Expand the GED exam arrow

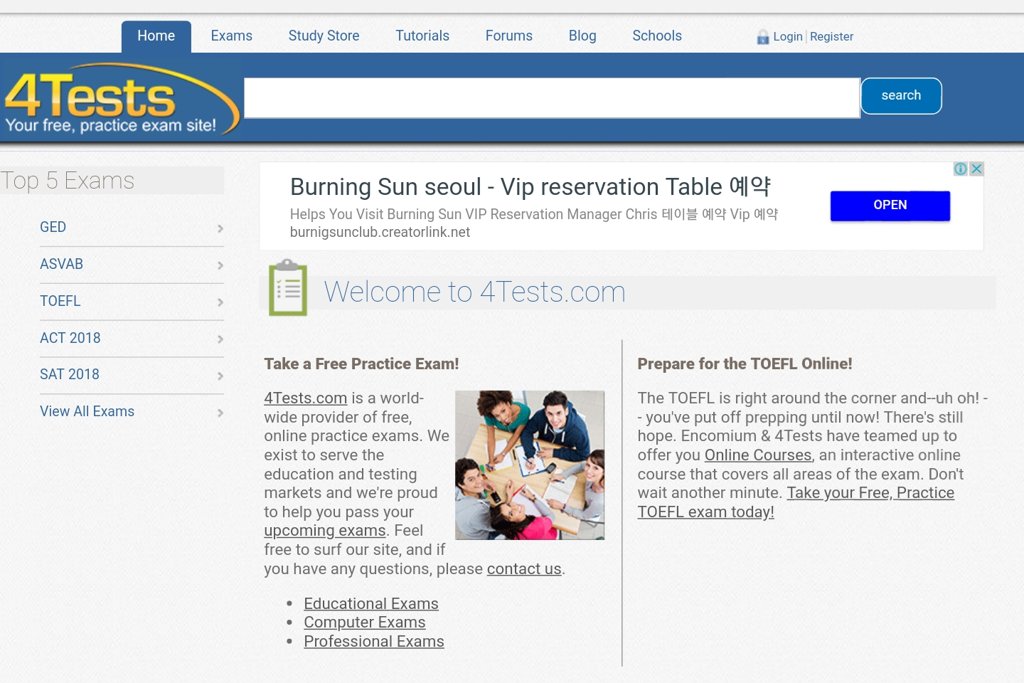[x=220, y=228]
